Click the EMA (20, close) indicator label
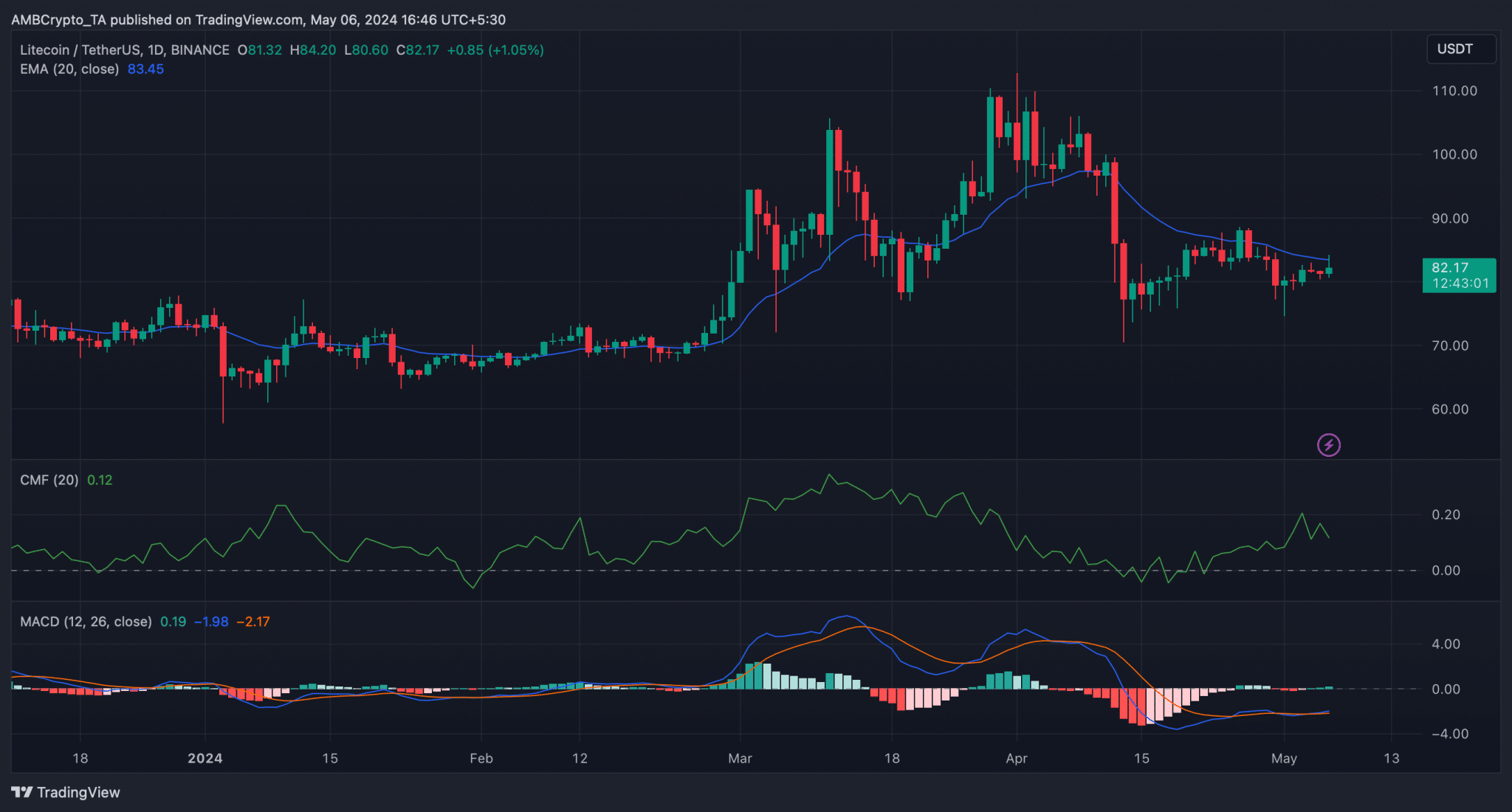1512x812 pixels. coord(69,69)
